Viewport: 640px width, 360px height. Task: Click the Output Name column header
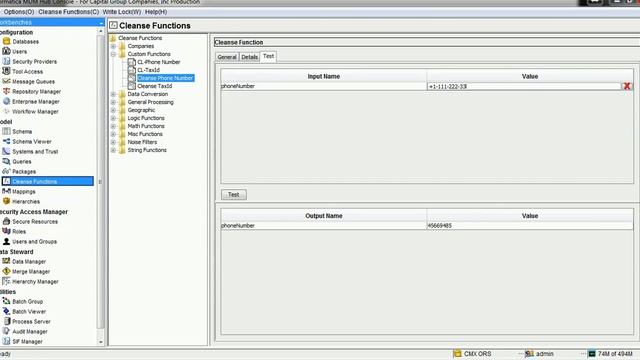click(324, 216)
